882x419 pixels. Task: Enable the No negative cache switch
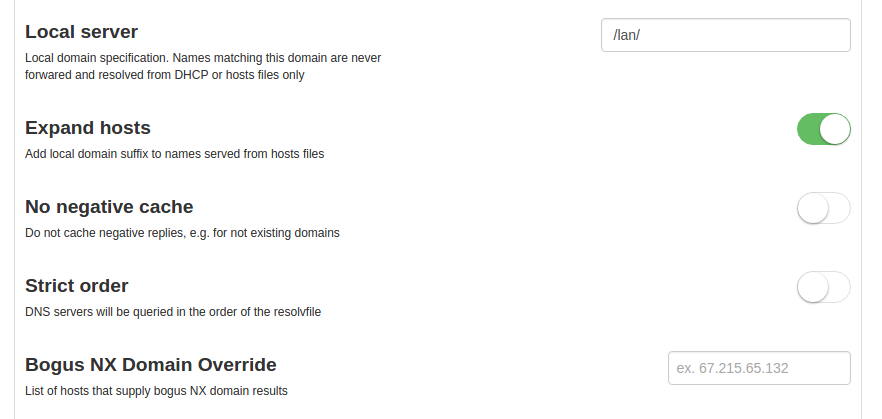pos(823,208)
